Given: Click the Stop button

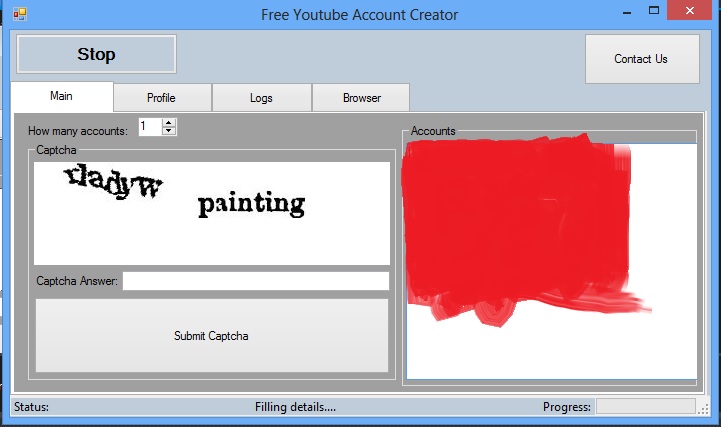Looking at the screenshot, I should (96, 54).
